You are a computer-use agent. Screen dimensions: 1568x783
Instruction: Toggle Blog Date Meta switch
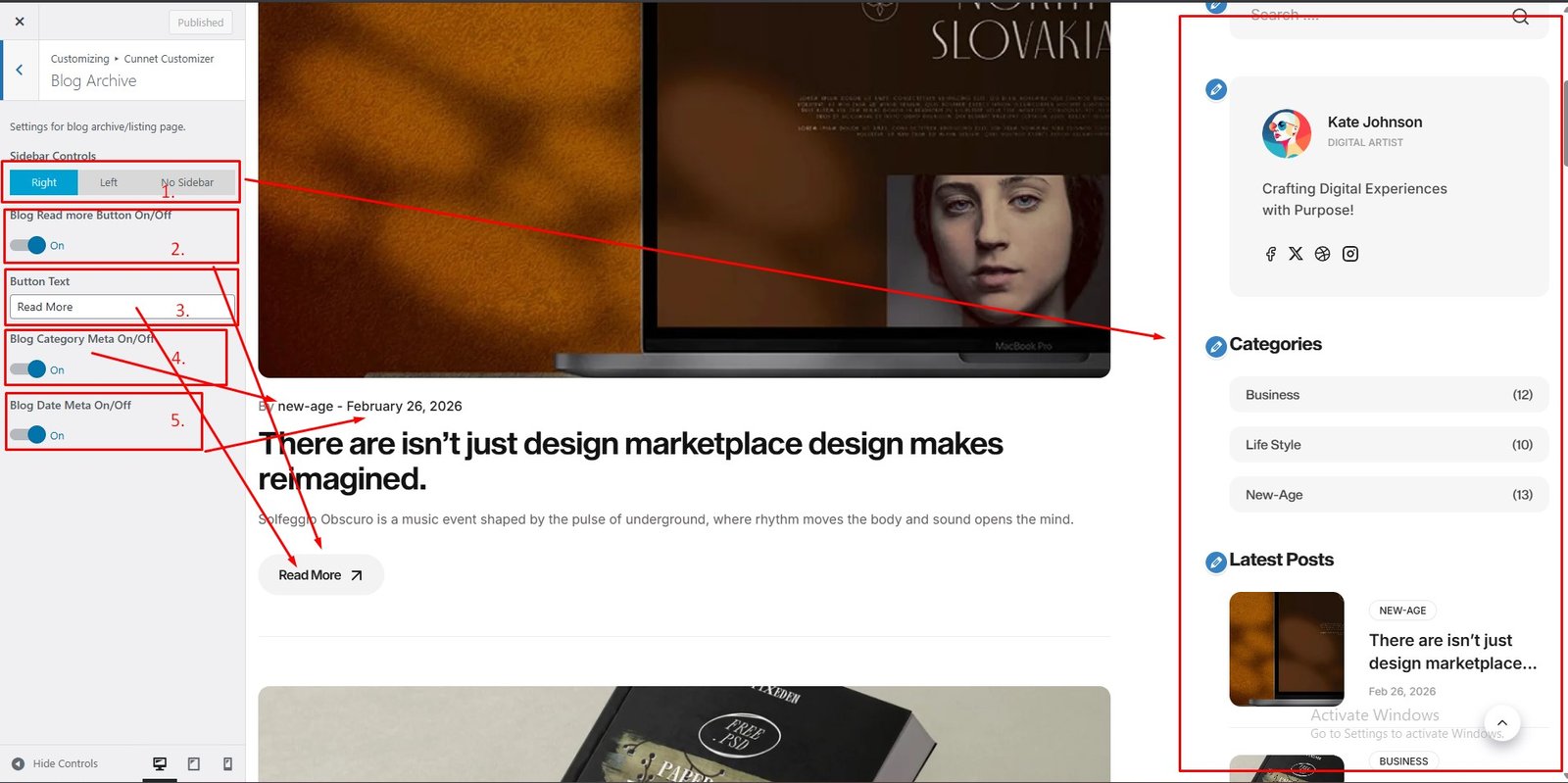(x=28, y=434)
